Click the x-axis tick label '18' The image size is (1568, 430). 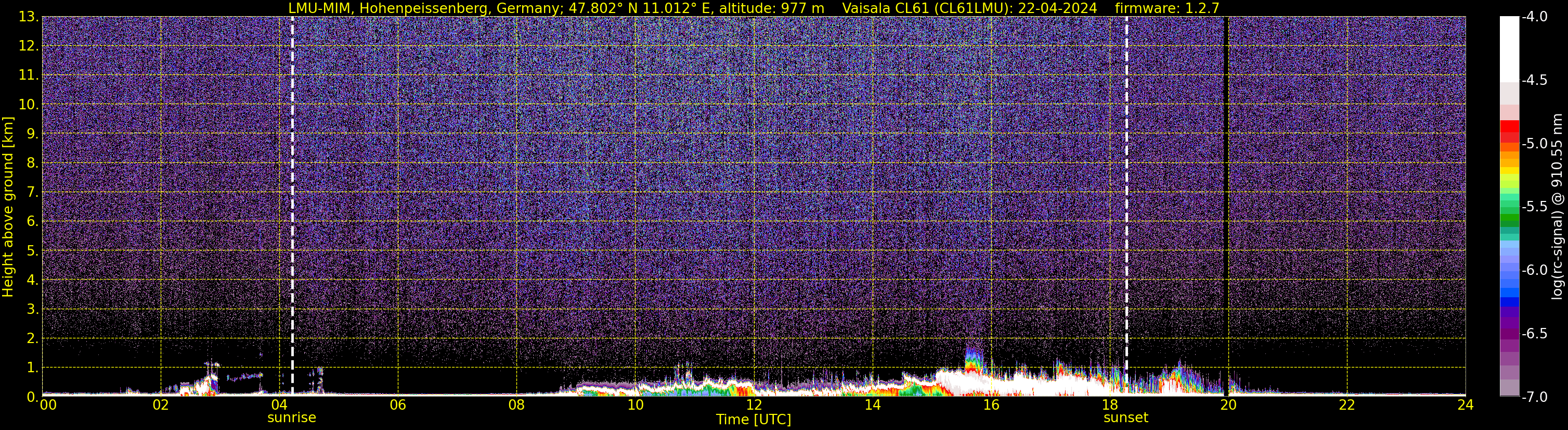click(x=1110, y=404)
